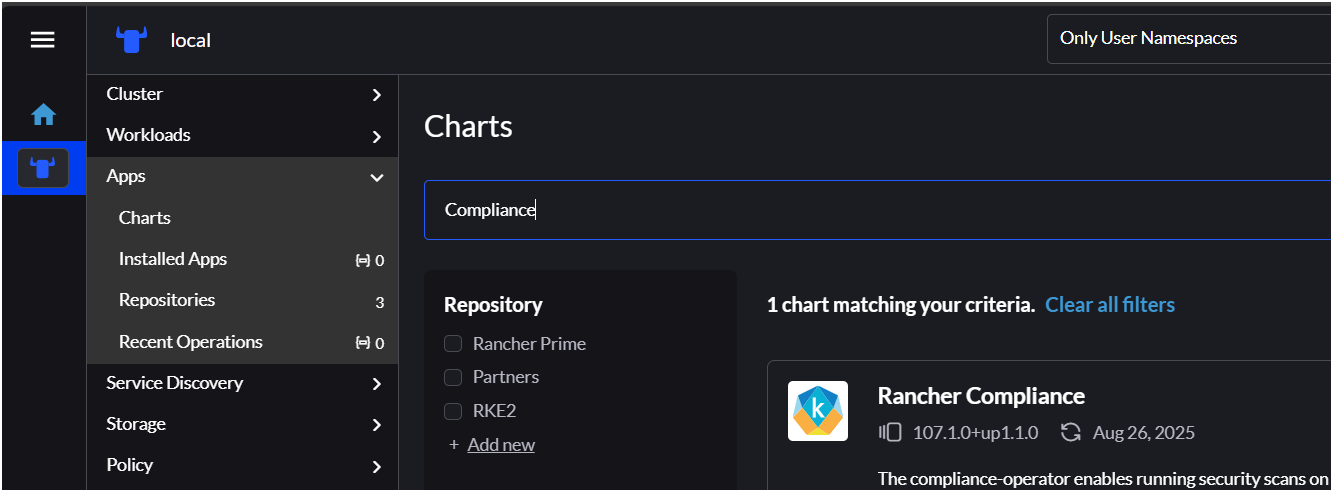Collapse the Apps section chevron

click(x=376, y=177)
